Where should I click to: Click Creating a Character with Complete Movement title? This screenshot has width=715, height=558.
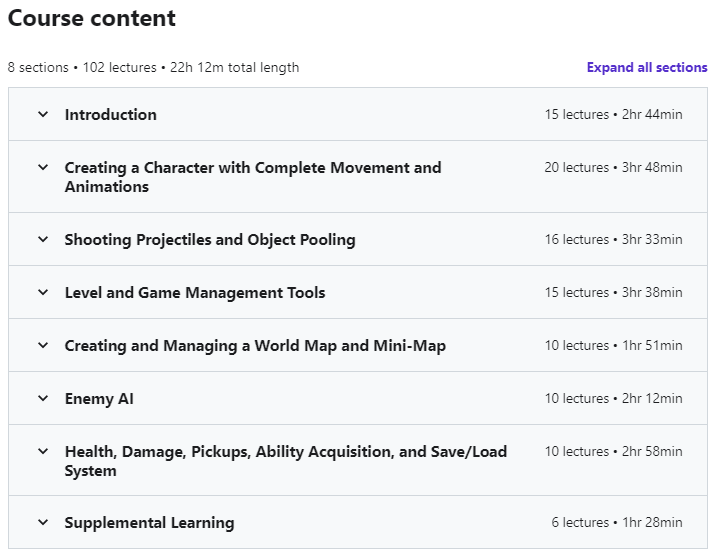[x=253, y=177]
